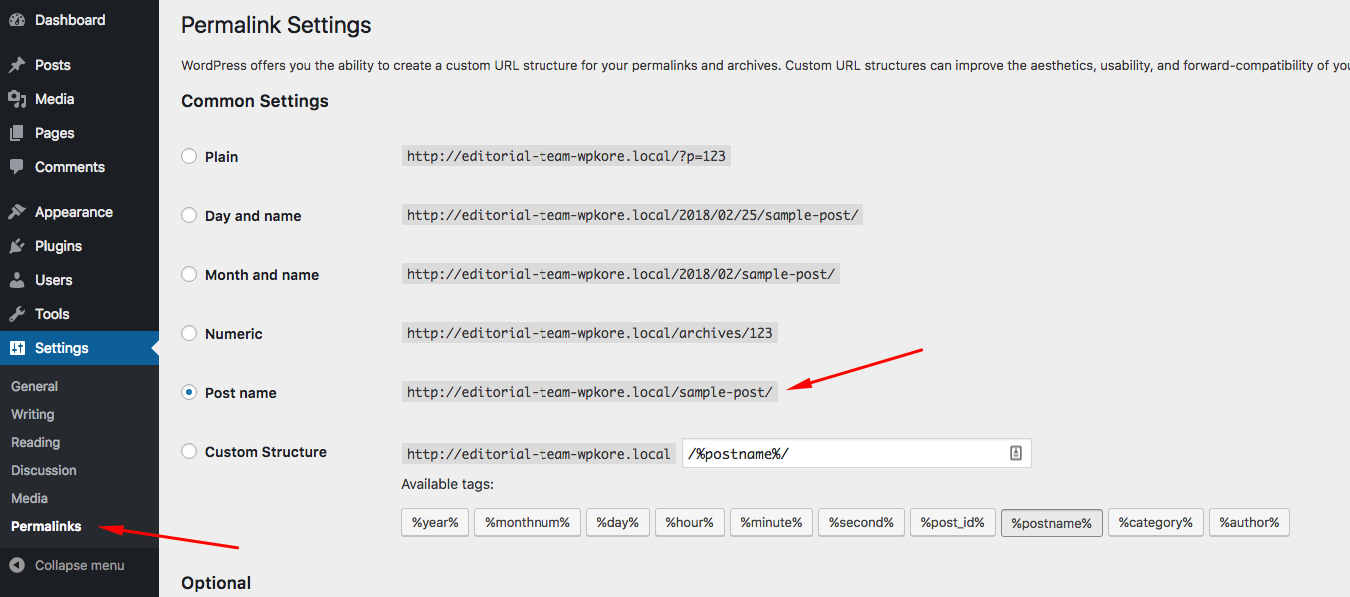1350x597 pixels.
Task: Open Writing settings submenu
Action: [32, 414]
